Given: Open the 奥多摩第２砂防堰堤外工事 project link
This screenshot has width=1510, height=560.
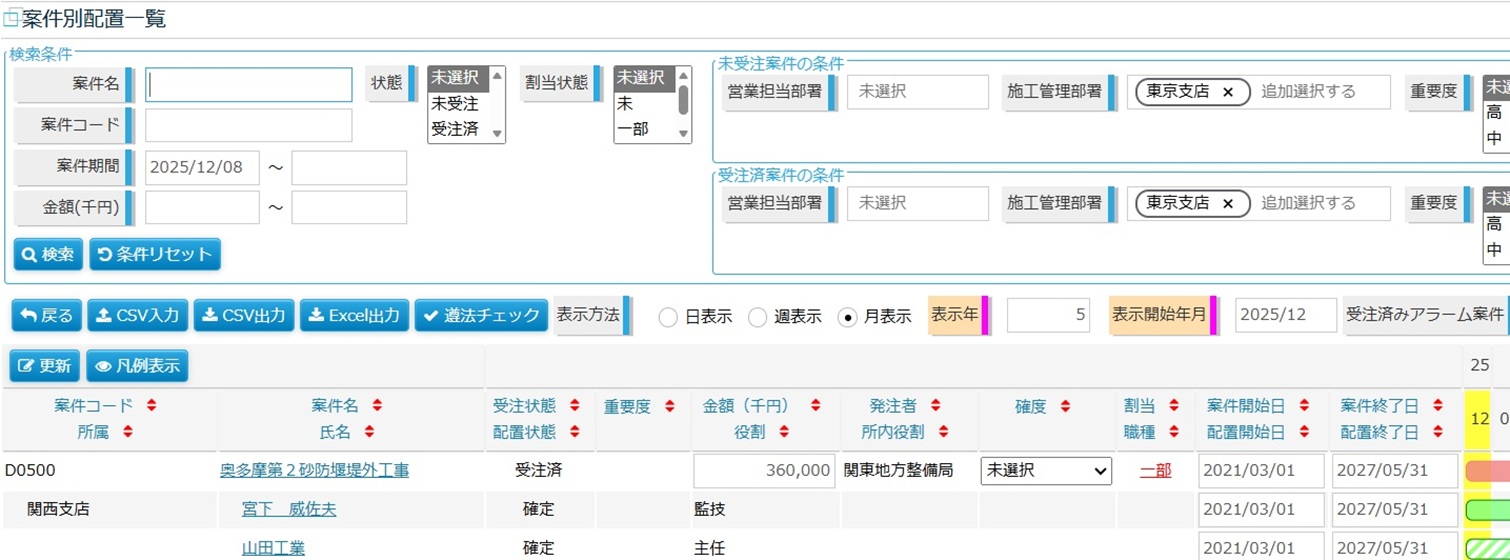Looking at the screenshot, I should tap(314, 471).
